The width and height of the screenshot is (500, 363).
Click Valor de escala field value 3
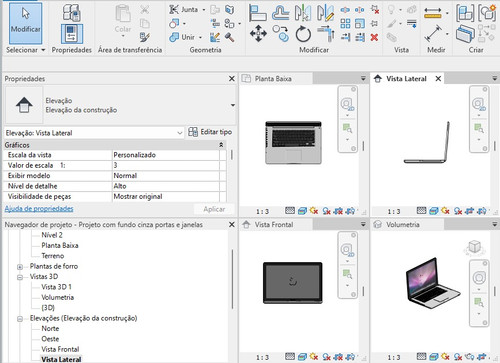point(166,165)
